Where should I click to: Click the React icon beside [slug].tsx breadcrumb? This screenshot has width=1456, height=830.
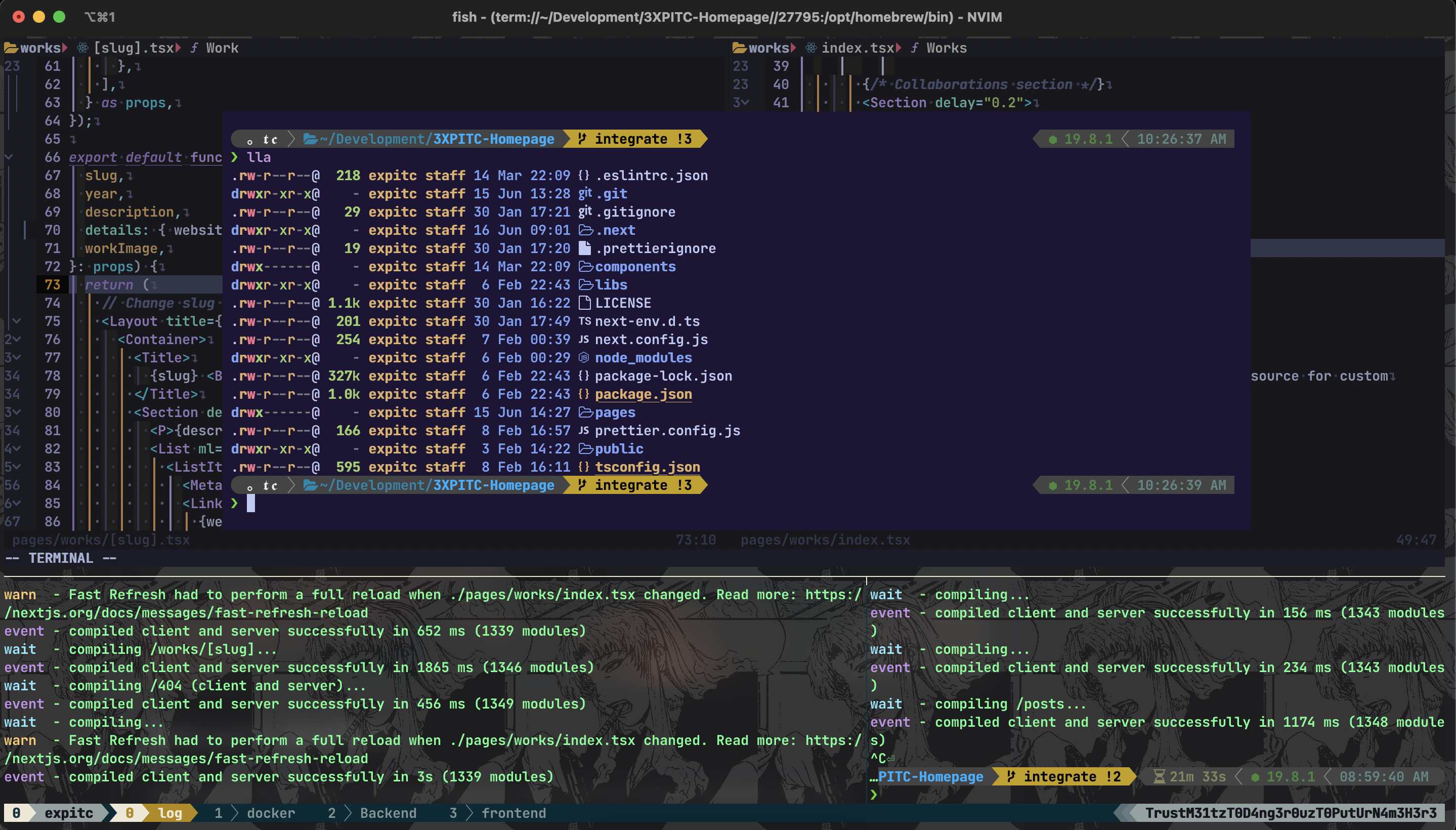(82, 48)
